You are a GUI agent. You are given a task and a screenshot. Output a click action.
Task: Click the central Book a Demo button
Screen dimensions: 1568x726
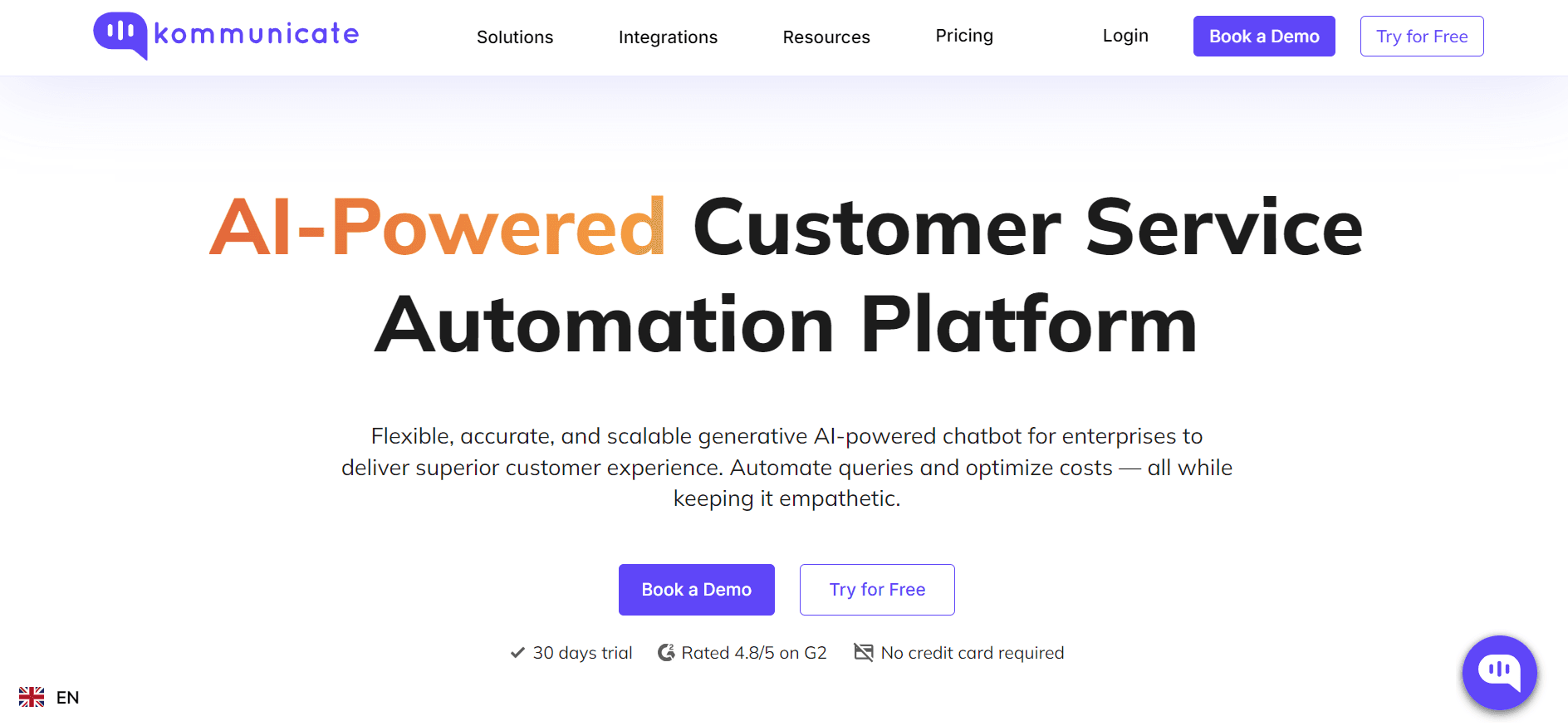[696, 590]
